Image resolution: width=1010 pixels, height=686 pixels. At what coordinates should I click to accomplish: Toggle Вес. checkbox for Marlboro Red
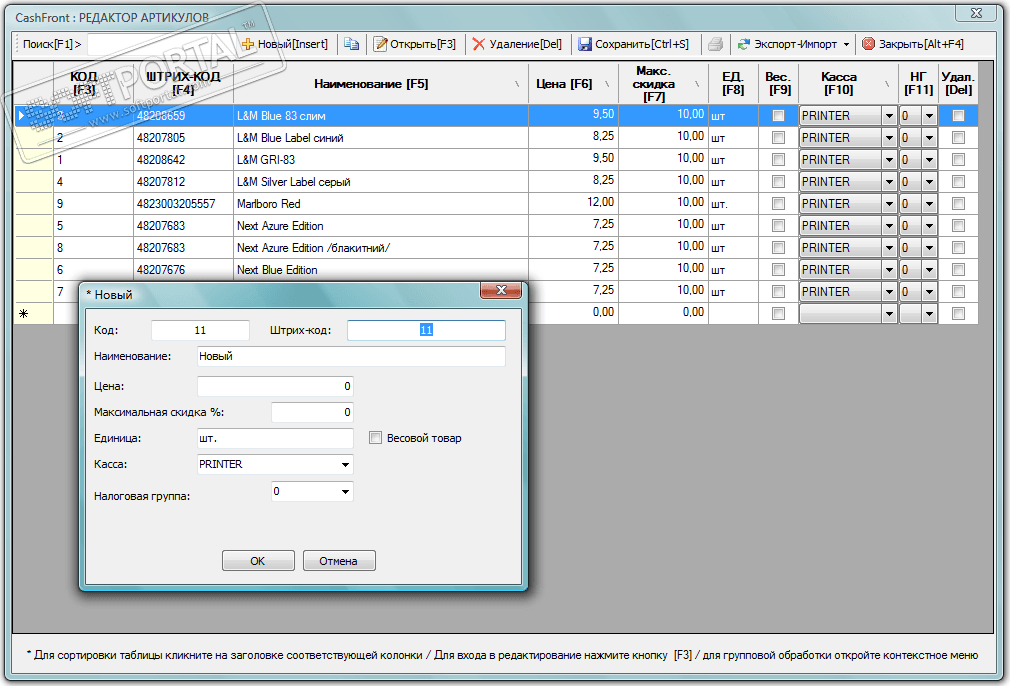778,204
